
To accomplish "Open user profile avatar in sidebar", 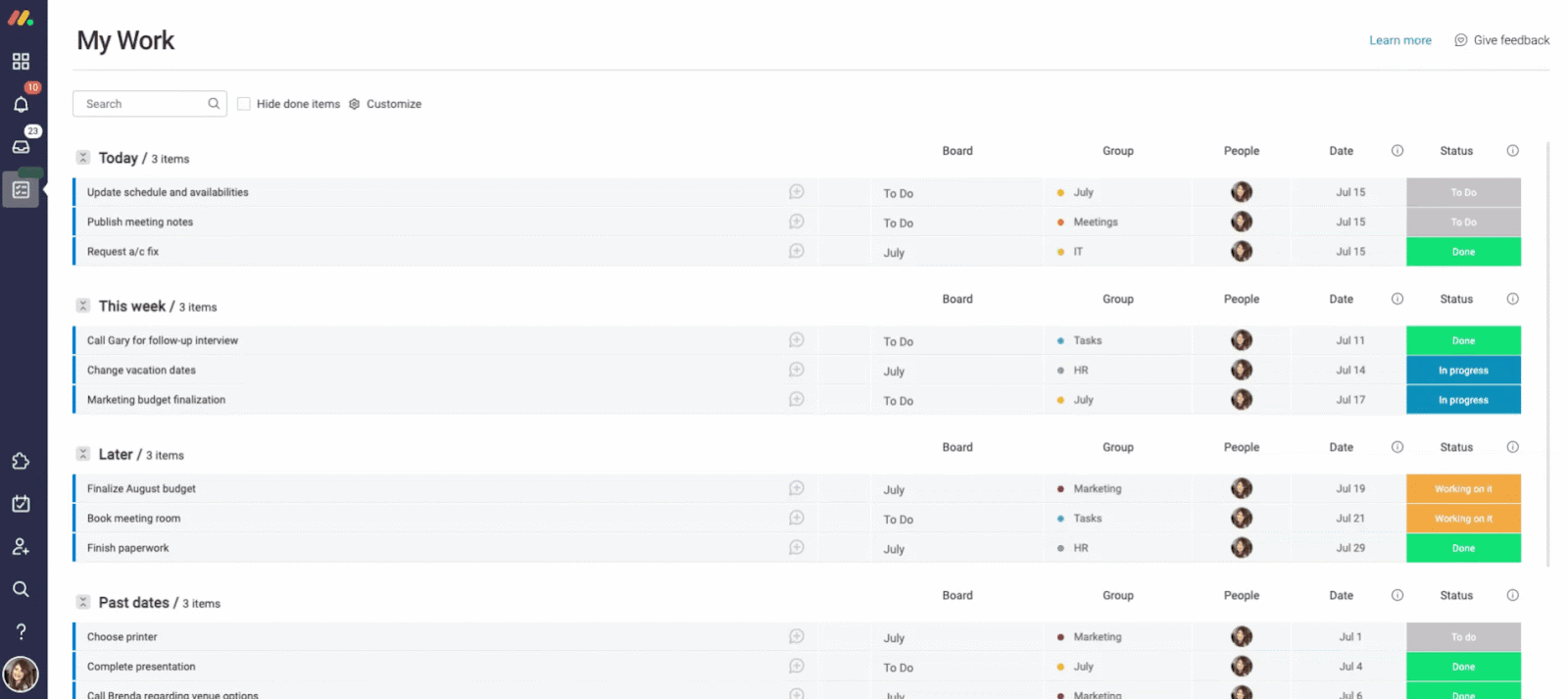I will point(21,674).
